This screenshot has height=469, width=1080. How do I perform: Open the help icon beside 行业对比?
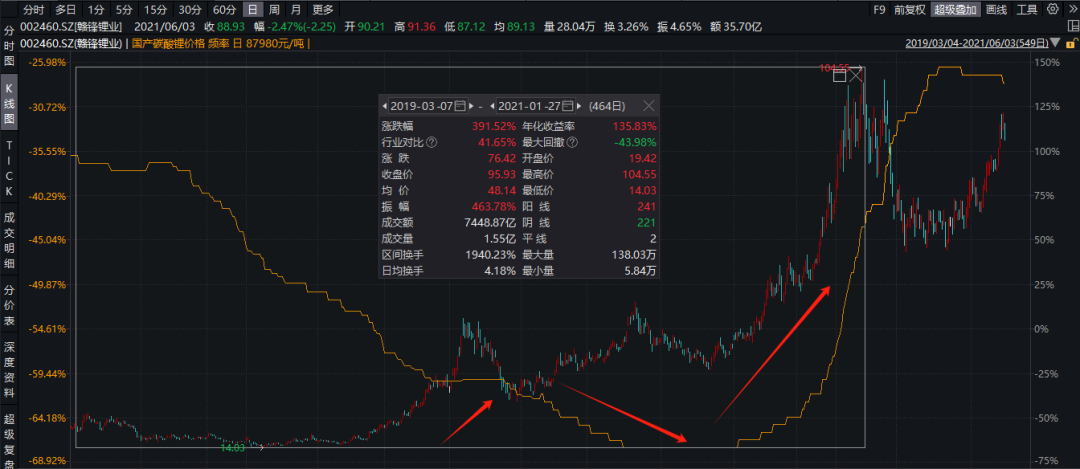pyautogui.click(x=431, y=143)
